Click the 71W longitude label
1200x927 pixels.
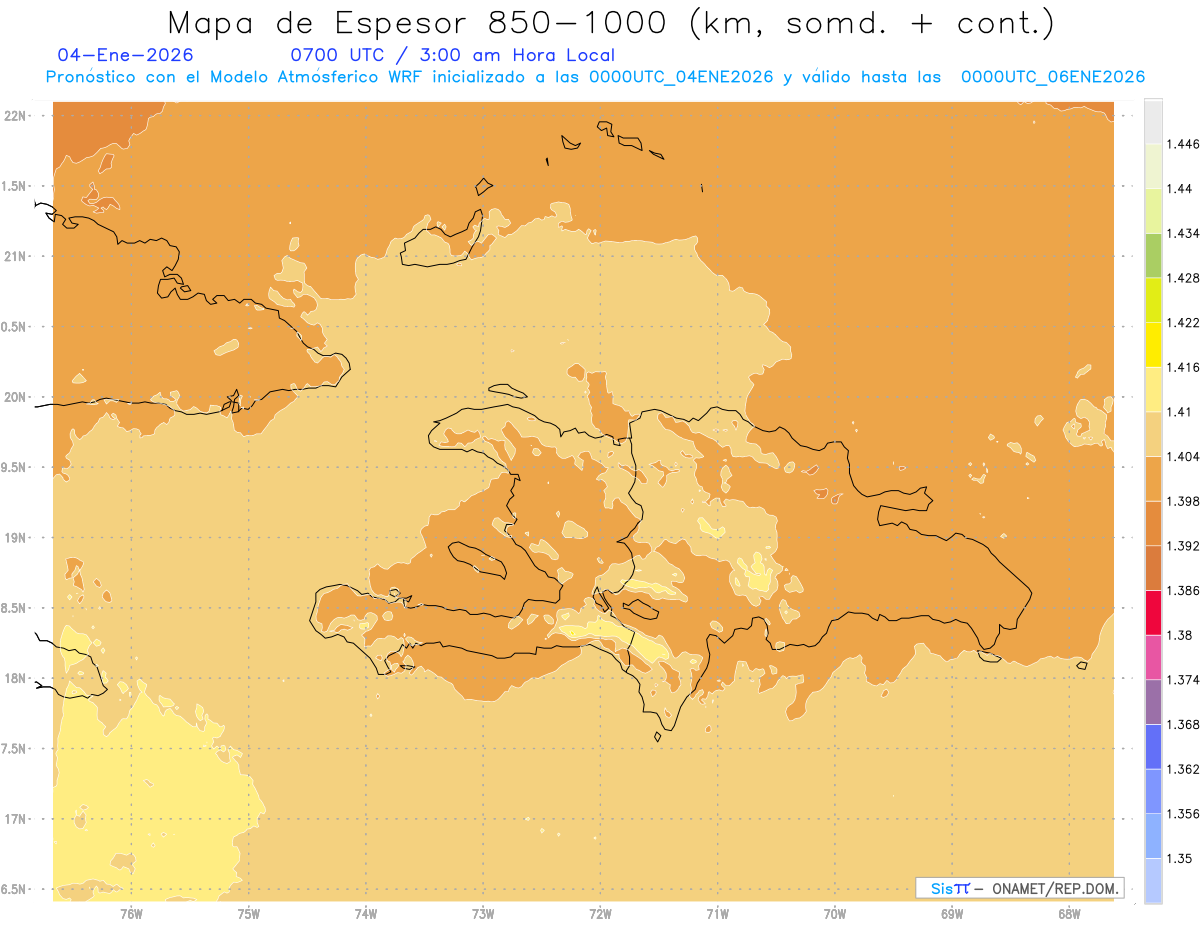tap(717, 913)
